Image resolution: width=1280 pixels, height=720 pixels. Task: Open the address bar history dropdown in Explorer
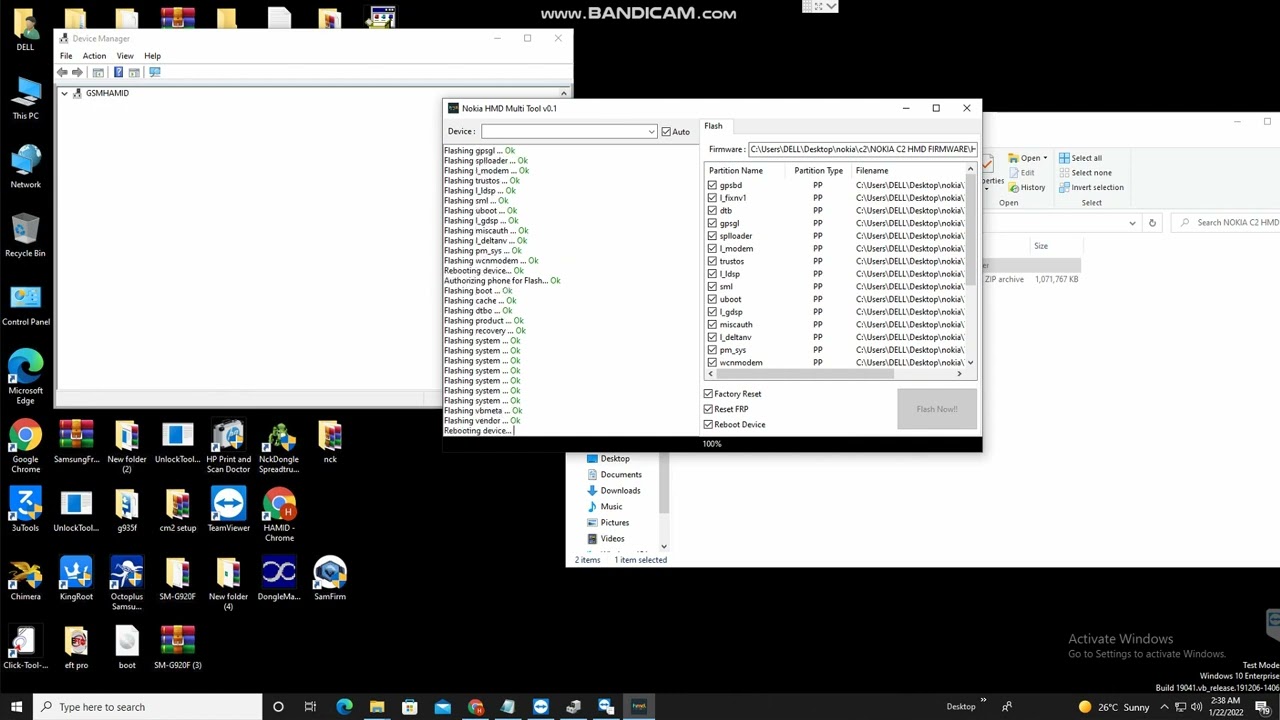tap(1132, 223)
